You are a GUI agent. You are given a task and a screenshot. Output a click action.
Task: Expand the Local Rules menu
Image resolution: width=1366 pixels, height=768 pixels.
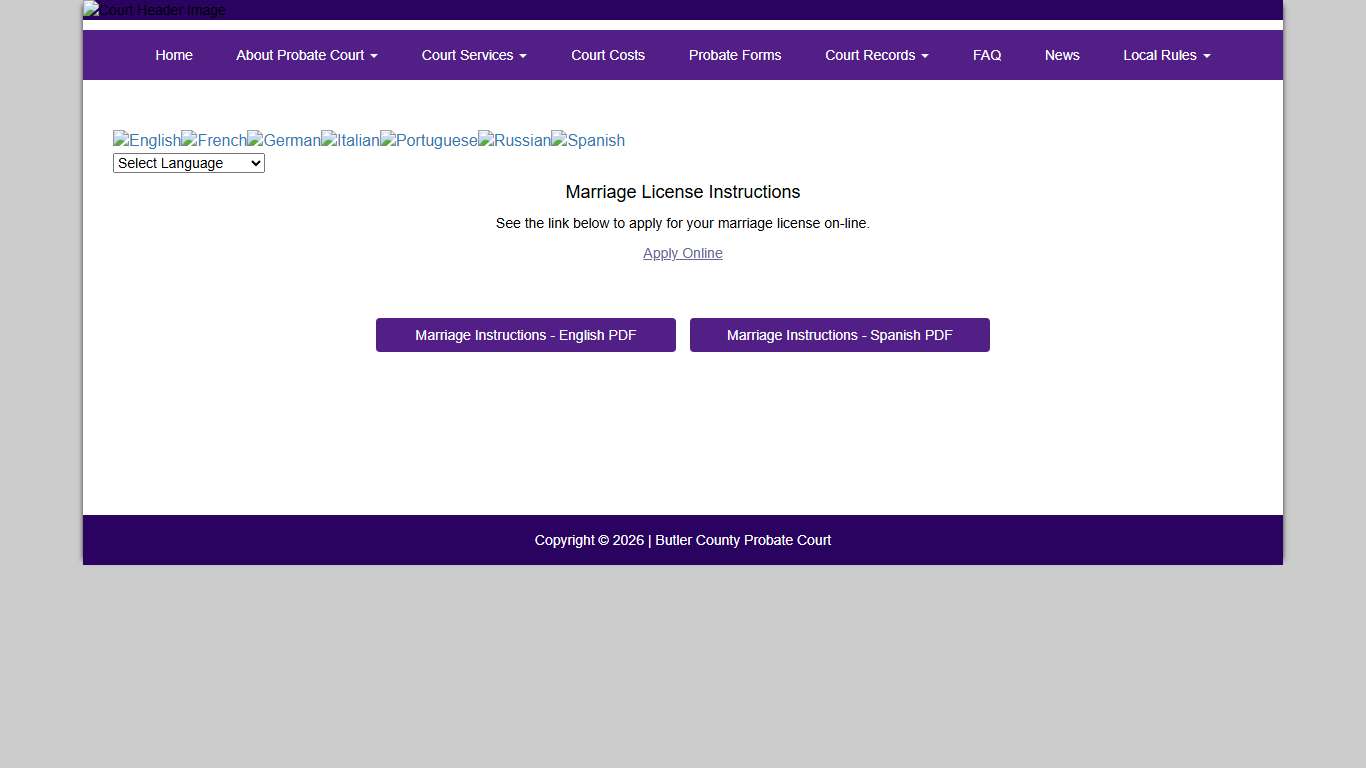coord(1166,55)
